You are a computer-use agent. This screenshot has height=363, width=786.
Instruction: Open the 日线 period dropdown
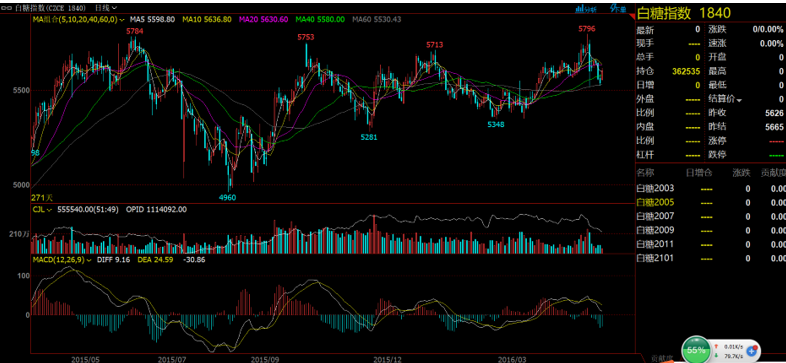click(106, 8)
